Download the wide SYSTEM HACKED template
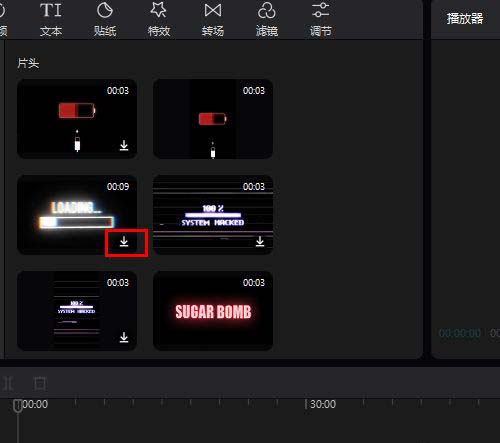The image size is (500, 443). [260, 241]
